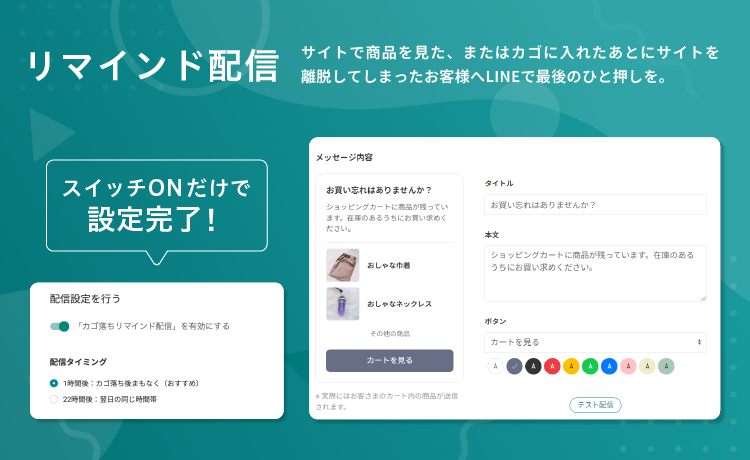The image size is (750, 460).
Task: Open the ボタン label dropdown
Action: click(595, 342)
